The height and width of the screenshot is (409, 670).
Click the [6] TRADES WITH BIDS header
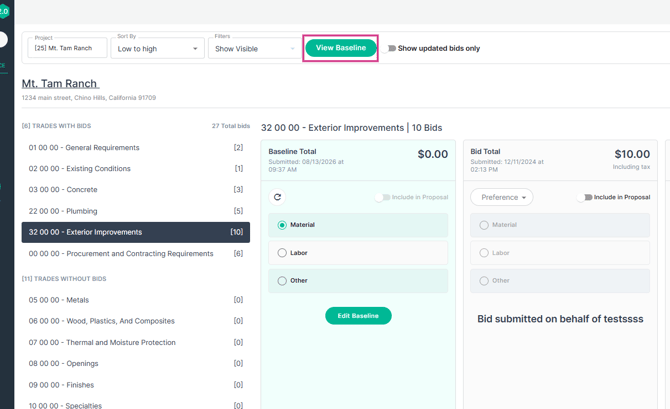coord(56,126)
